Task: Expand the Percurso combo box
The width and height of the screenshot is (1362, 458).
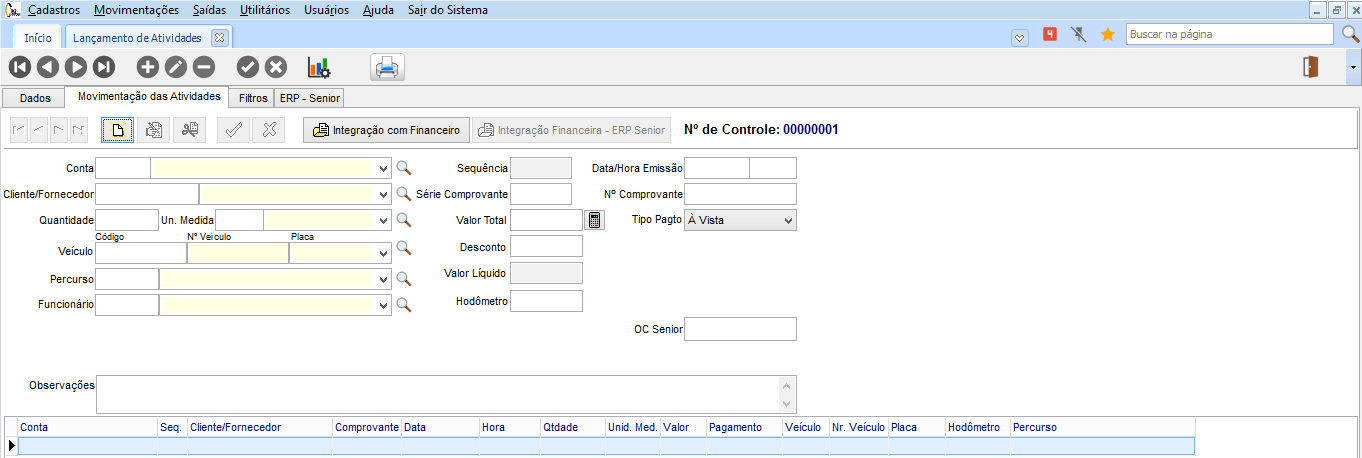Action: [384, 279]
